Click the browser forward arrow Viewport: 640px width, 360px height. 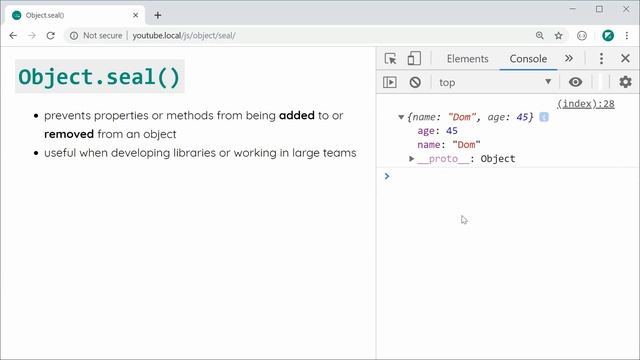coord(32,36)
